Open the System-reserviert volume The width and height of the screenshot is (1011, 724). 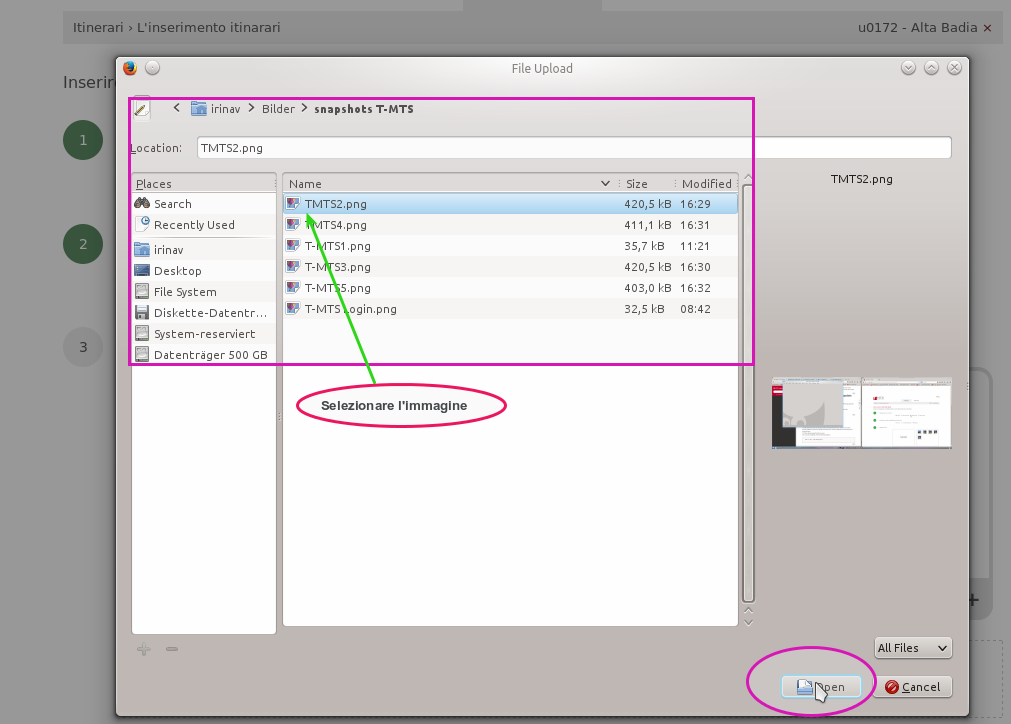click(x=204, y=334)
